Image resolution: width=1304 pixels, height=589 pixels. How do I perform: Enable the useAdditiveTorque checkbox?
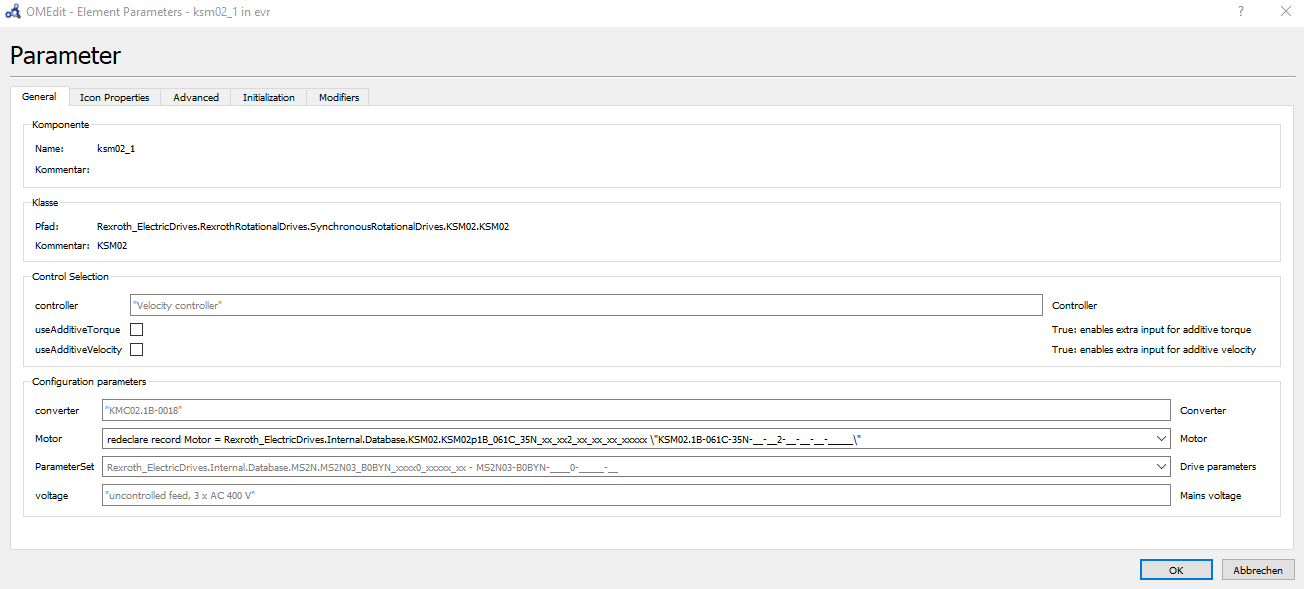pyautogui.click(x=136, y=328)
